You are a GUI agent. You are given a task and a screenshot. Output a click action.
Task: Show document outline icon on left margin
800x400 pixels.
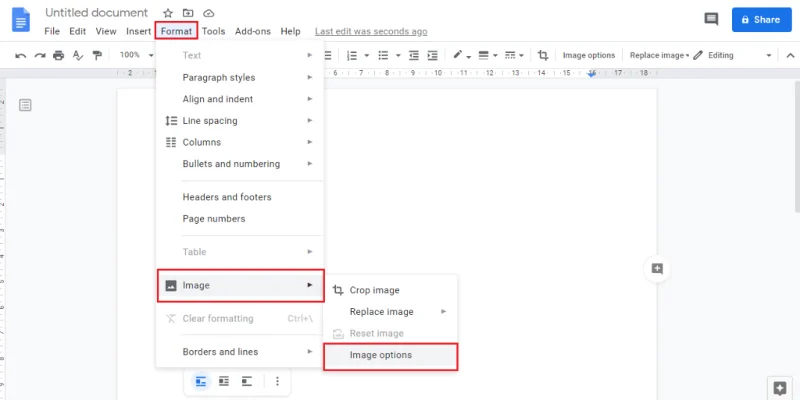pyautogui.click(x=25, y=106)
